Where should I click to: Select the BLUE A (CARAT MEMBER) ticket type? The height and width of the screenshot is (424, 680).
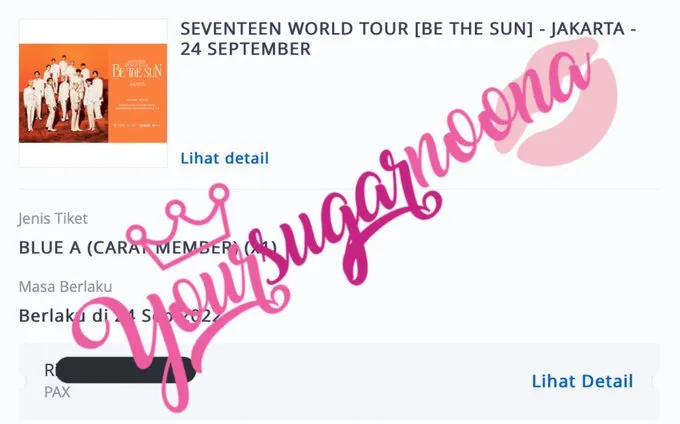point(147,248)
